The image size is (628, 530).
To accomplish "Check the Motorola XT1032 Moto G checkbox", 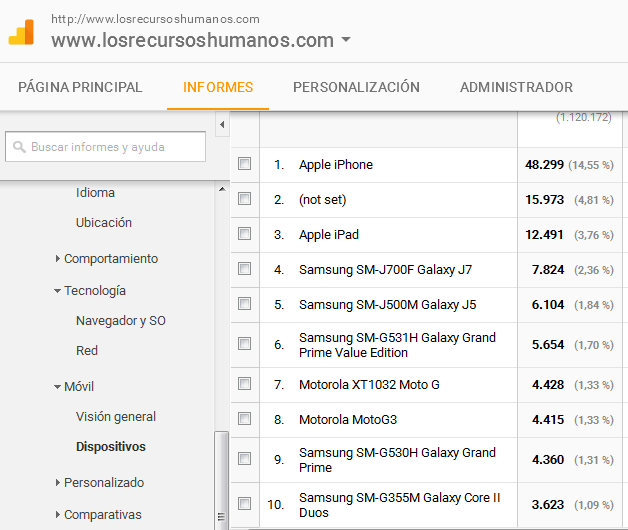I will coord(244,384).
